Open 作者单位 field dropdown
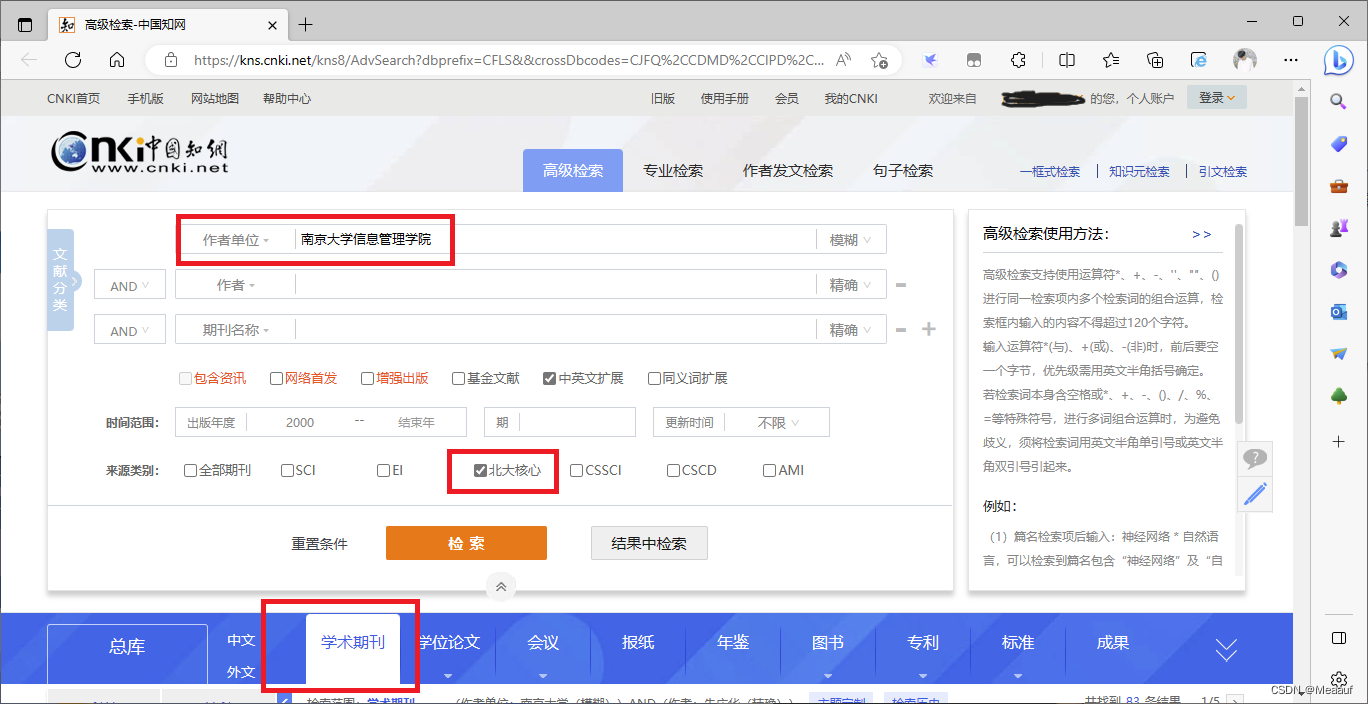 coord(236,240)
